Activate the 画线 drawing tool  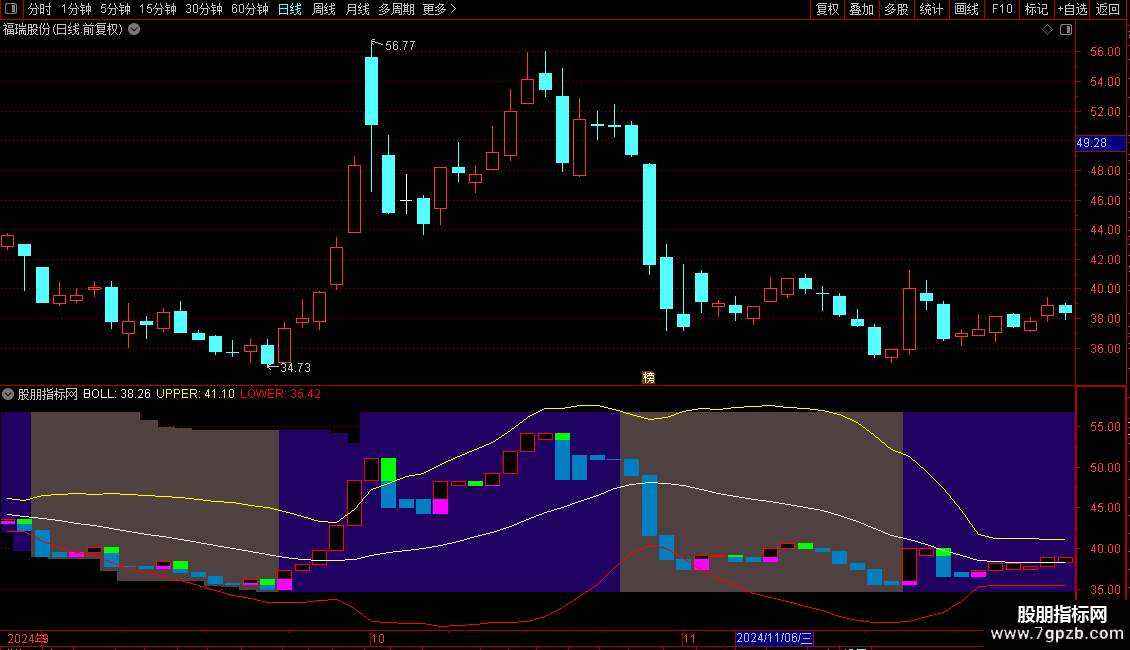(x=966, y=9)
